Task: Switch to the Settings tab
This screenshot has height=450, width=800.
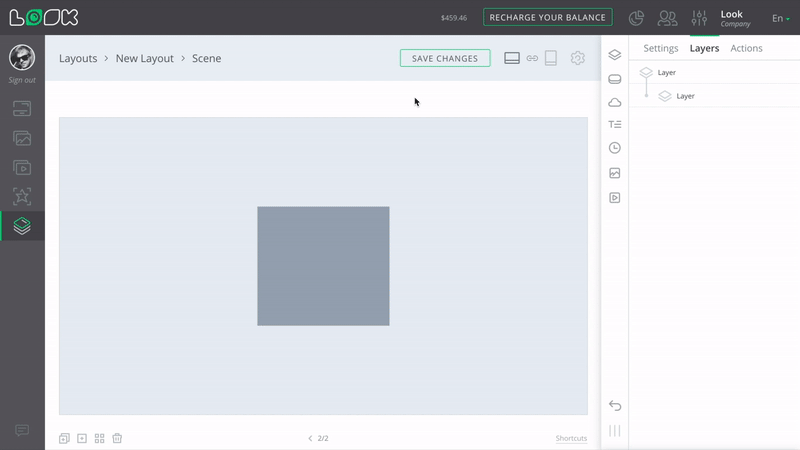Action: pyautogui.click(x=660, y=48)
